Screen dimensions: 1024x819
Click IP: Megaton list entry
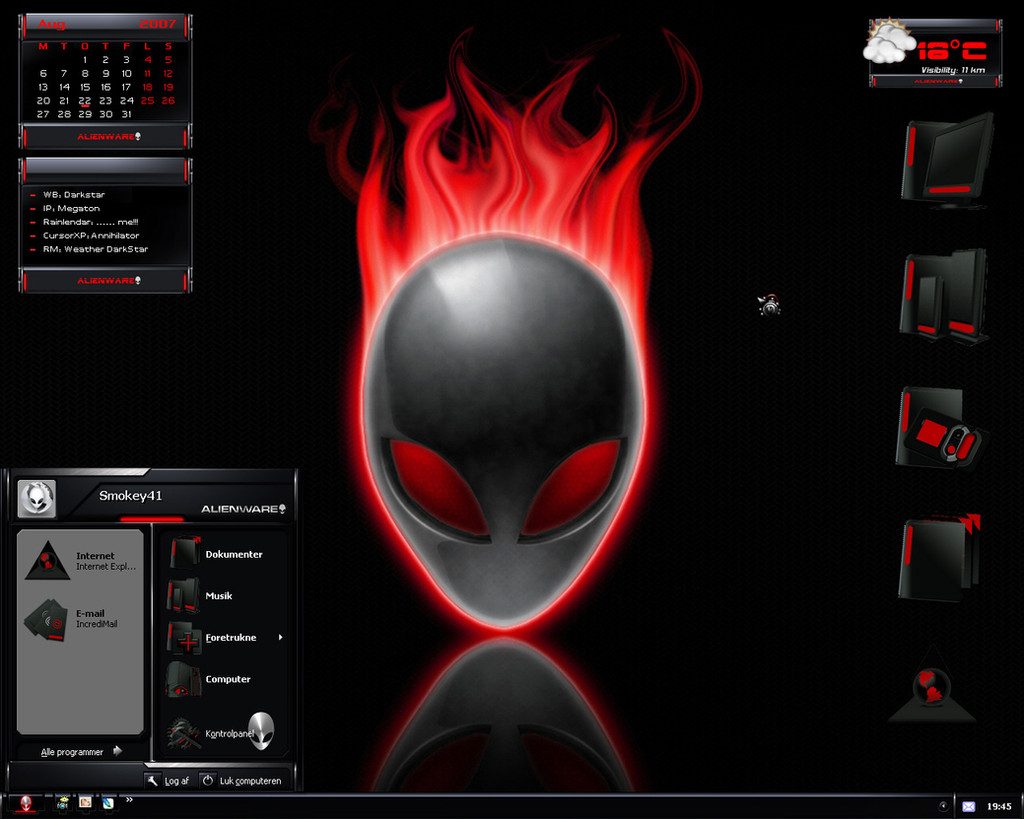click(71, 208)
